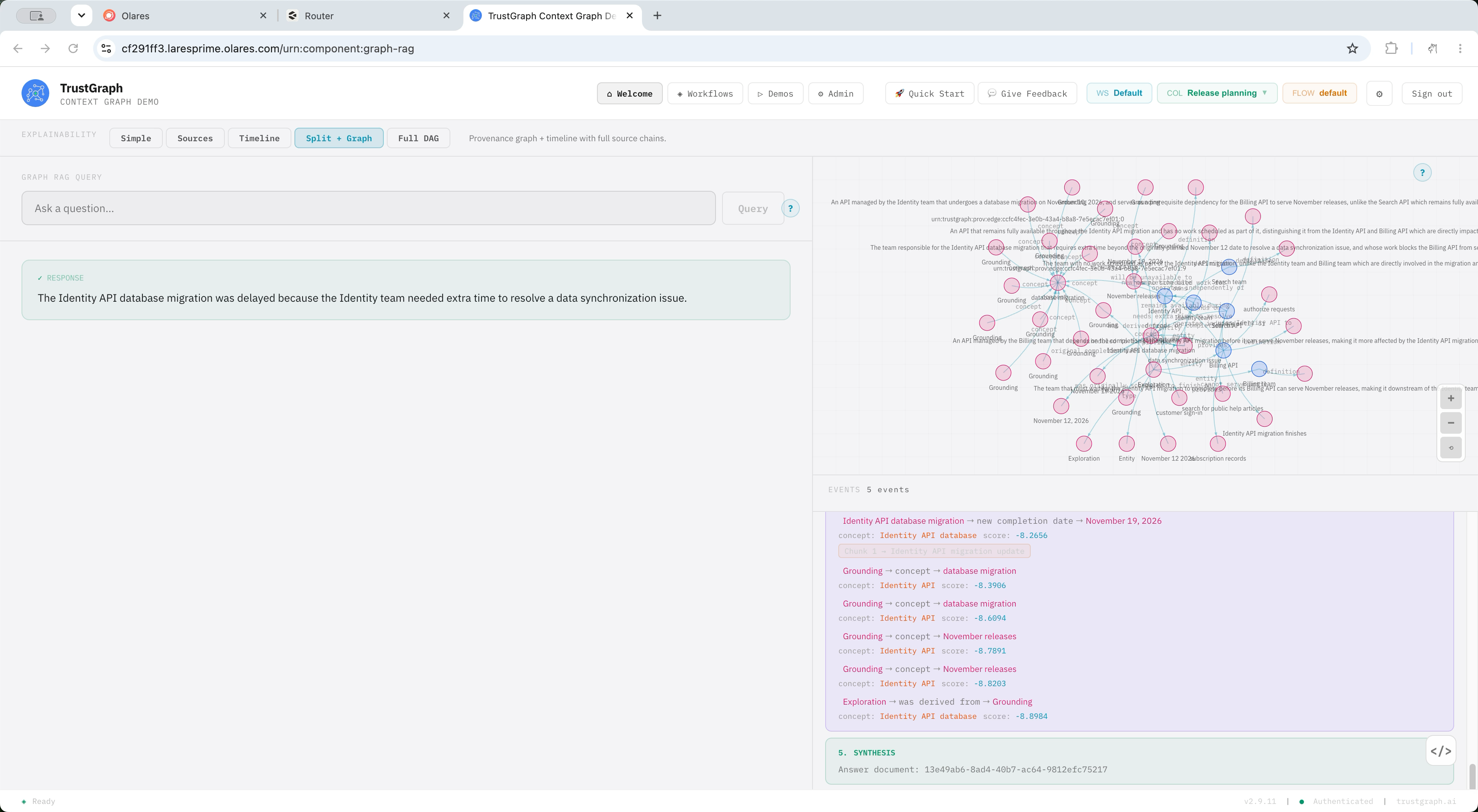Go back in browser history
1478x812 pixels.
click(18, 49)
